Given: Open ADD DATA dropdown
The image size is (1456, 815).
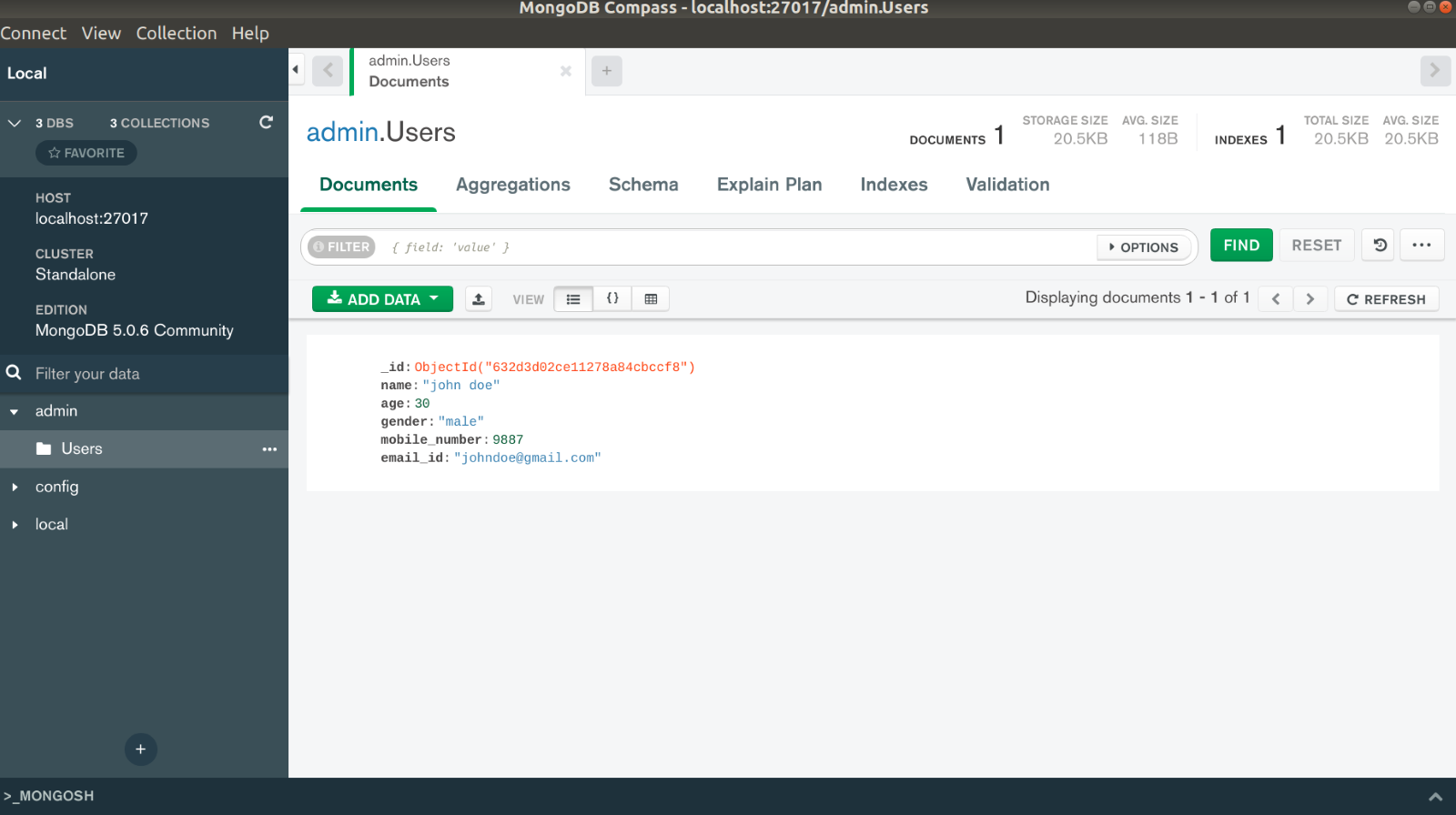Looking at the screenshot, I should point(382,299).
